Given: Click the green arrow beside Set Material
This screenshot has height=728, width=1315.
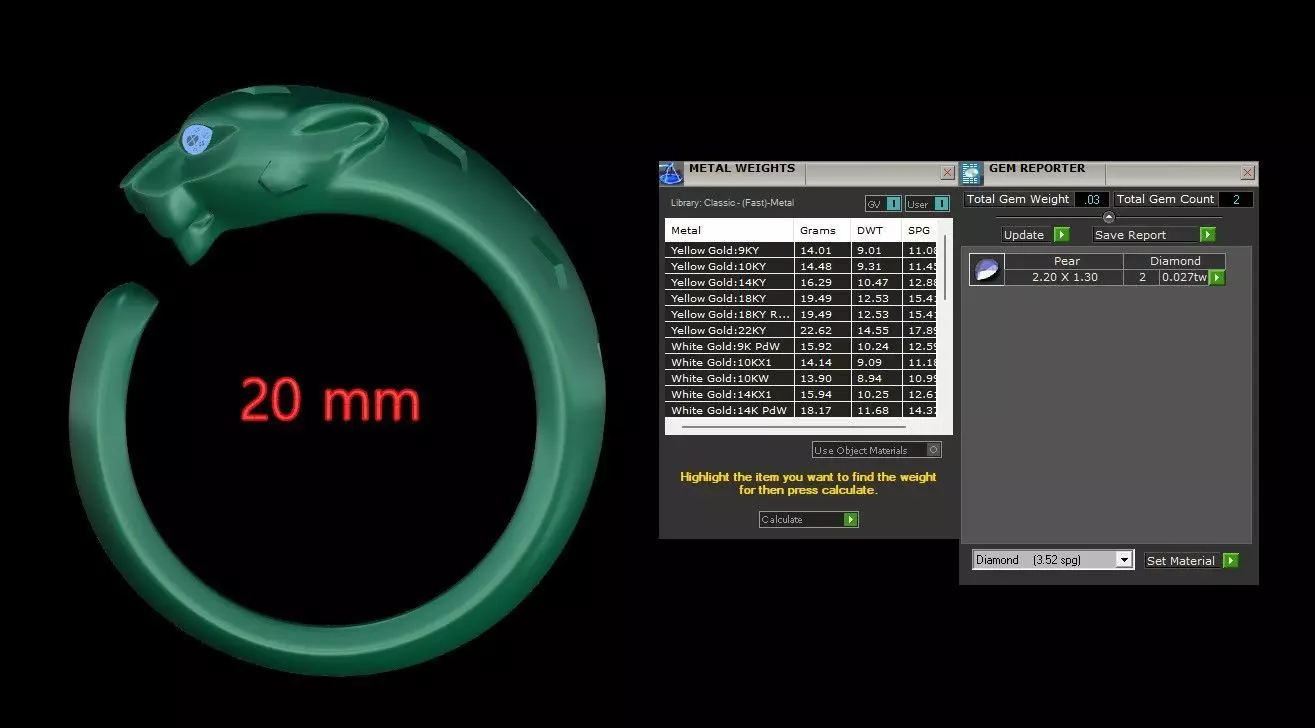Looking at the screenshot, I should coord(1231,561).
